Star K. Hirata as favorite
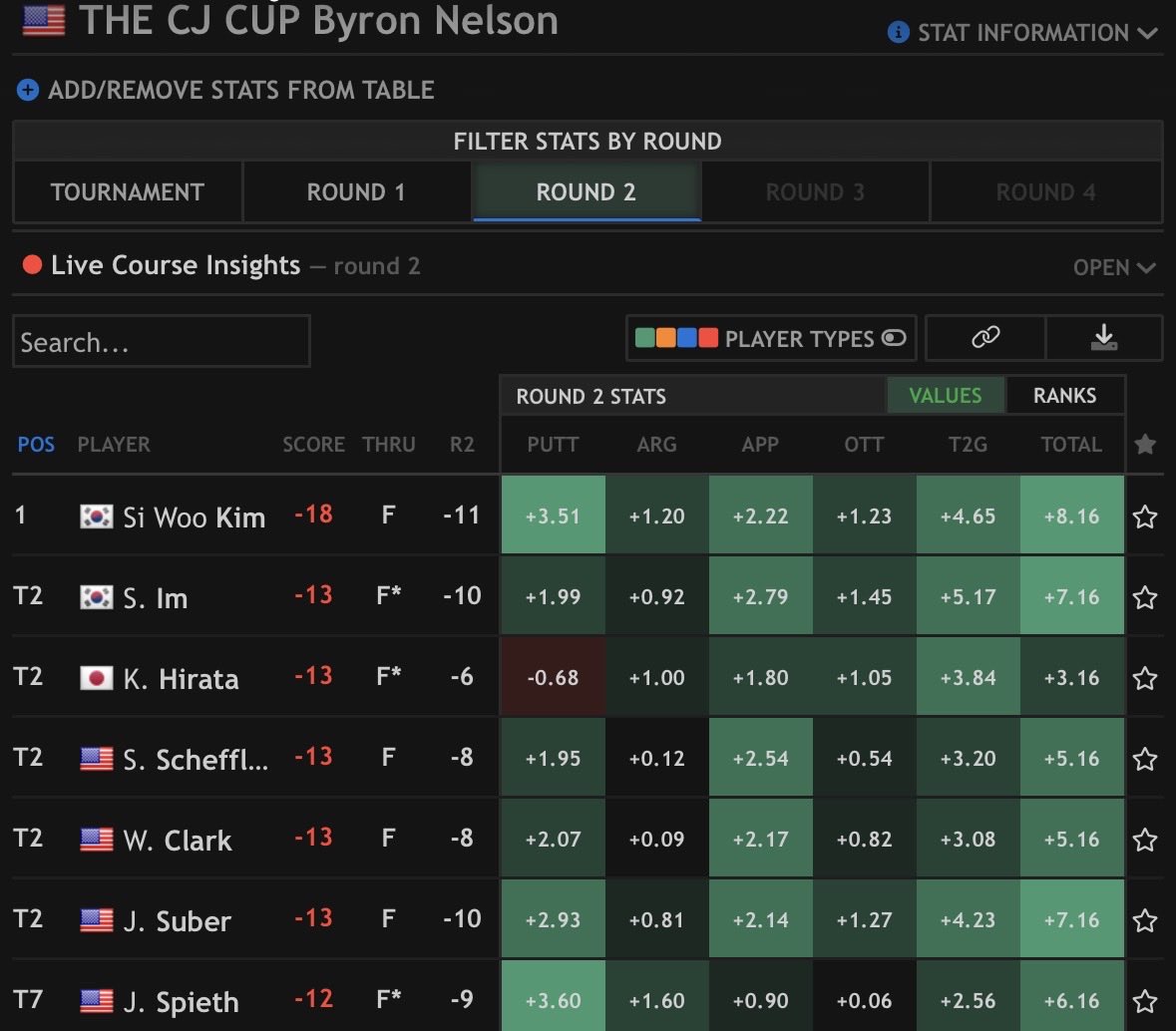This screenshot has height=1031, width=1176. click(1144, 679)
